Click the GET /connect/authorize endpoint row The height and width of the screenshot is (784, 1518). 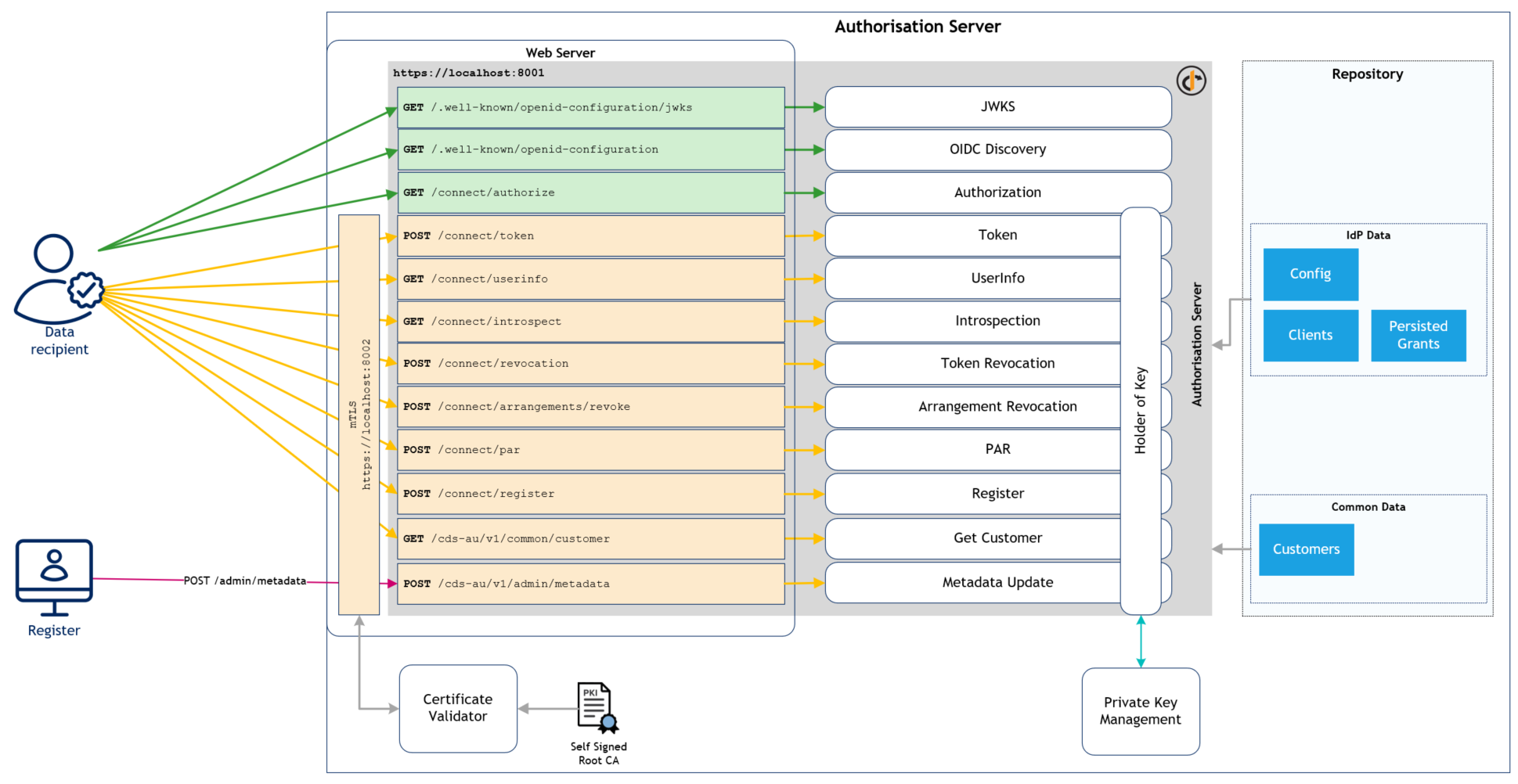[x=590, y=192]
